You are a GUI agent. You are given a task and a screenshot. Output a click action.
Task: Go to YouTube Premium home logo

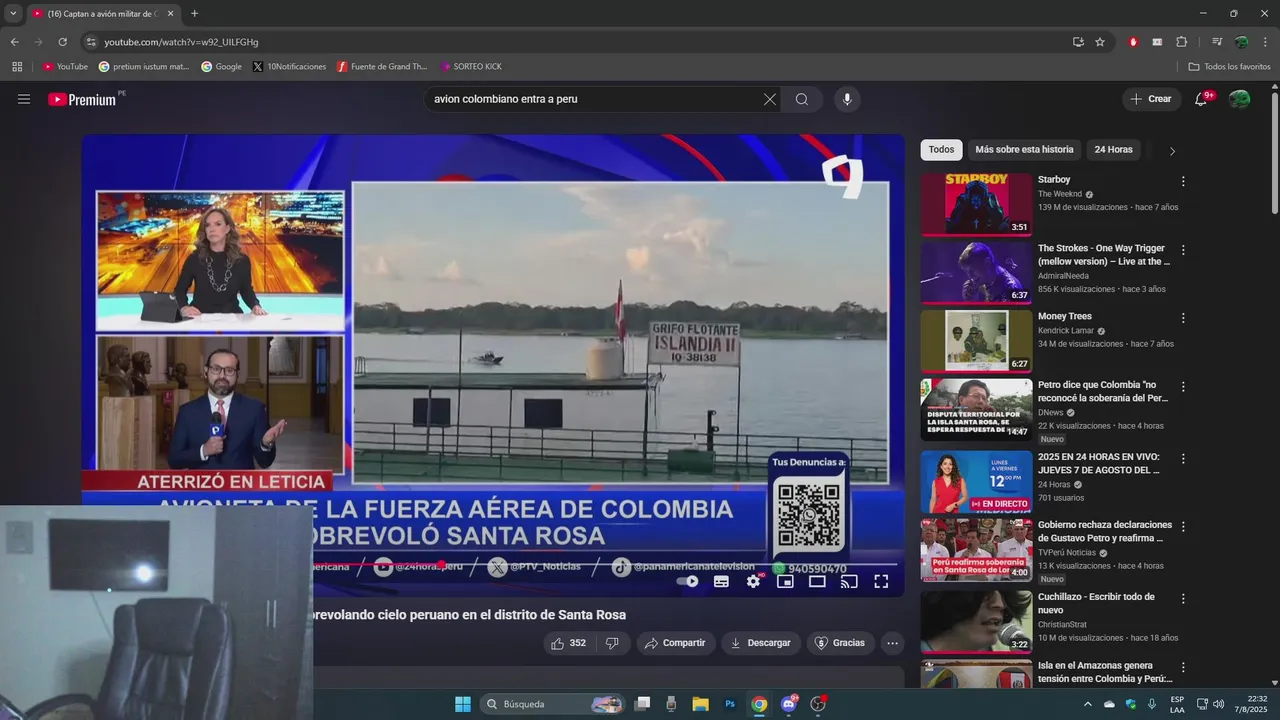(x=82, y=99)
